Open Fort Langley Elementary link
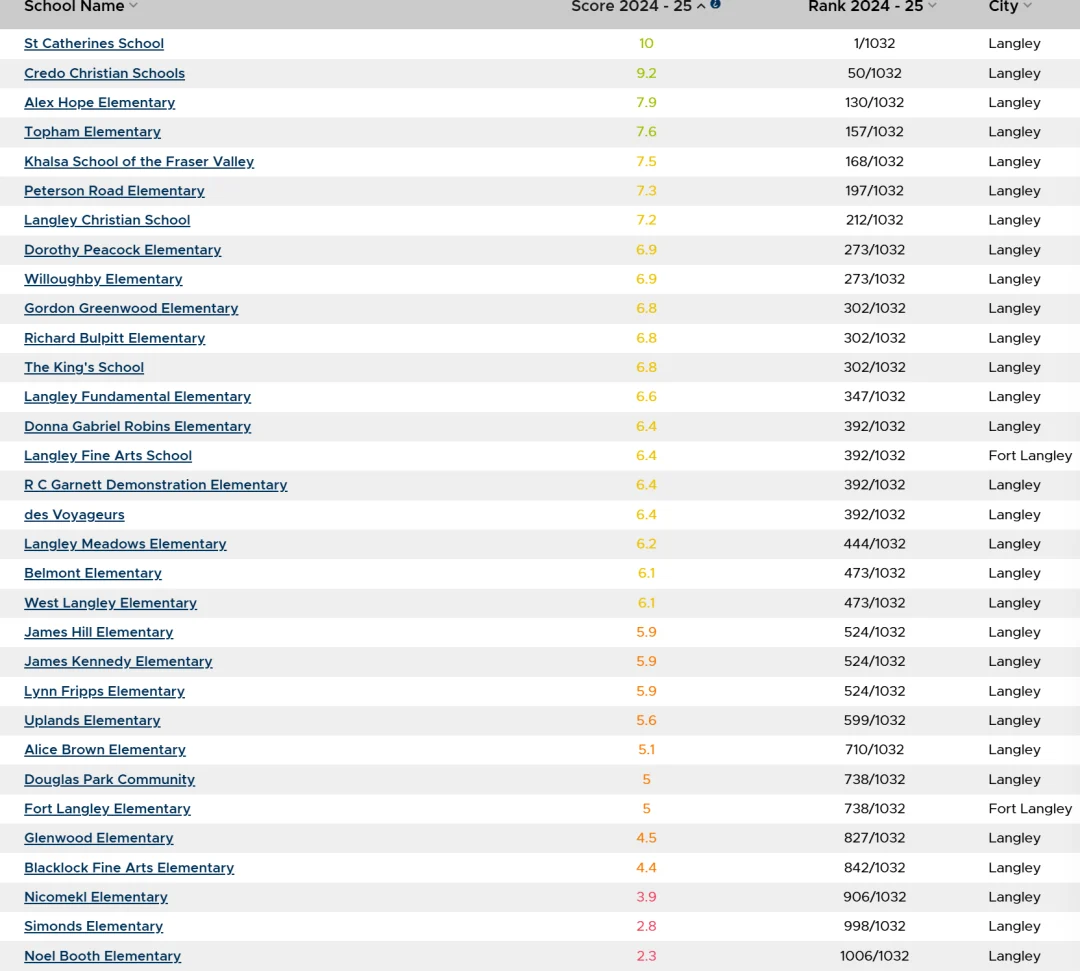This screenshot has width=1080, height=971. (x=107, y=808)
